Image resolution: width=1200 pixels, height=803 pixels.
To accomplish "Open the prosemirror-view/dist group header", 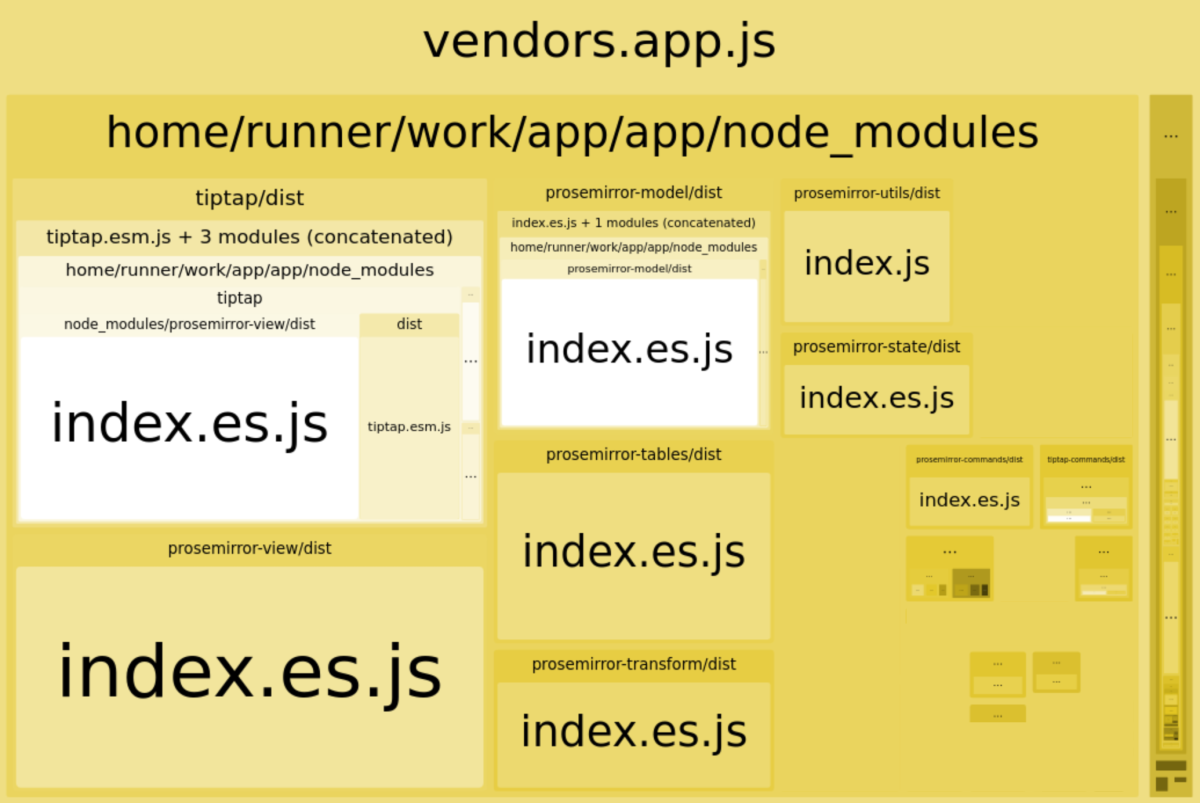I will tap(249, 548).
